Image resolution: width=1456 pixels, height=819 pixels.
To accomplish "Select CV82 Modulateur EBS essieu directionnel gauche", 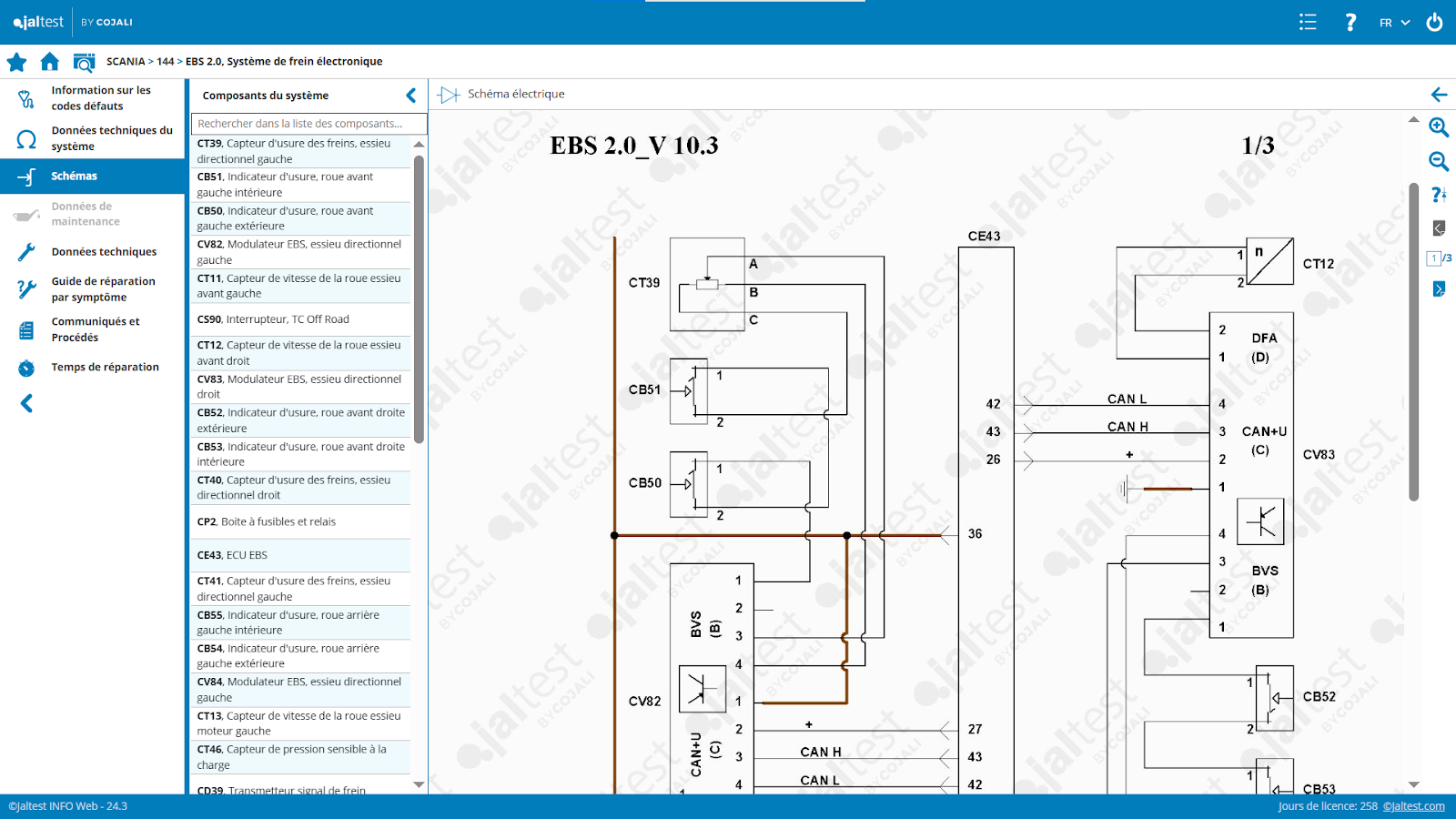I will pyautogui.click(x=301, y=252).
